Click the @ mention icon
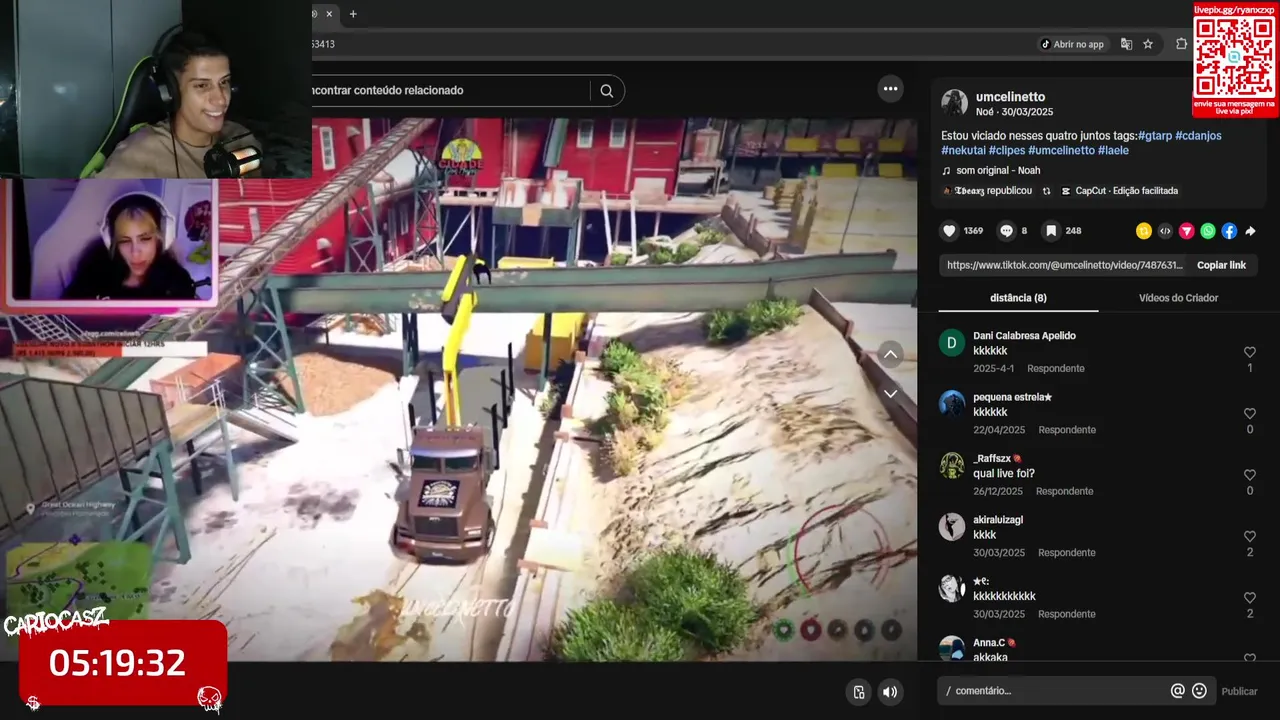Viewport: 1280px width, 720px height. (x=1178, y=691)
